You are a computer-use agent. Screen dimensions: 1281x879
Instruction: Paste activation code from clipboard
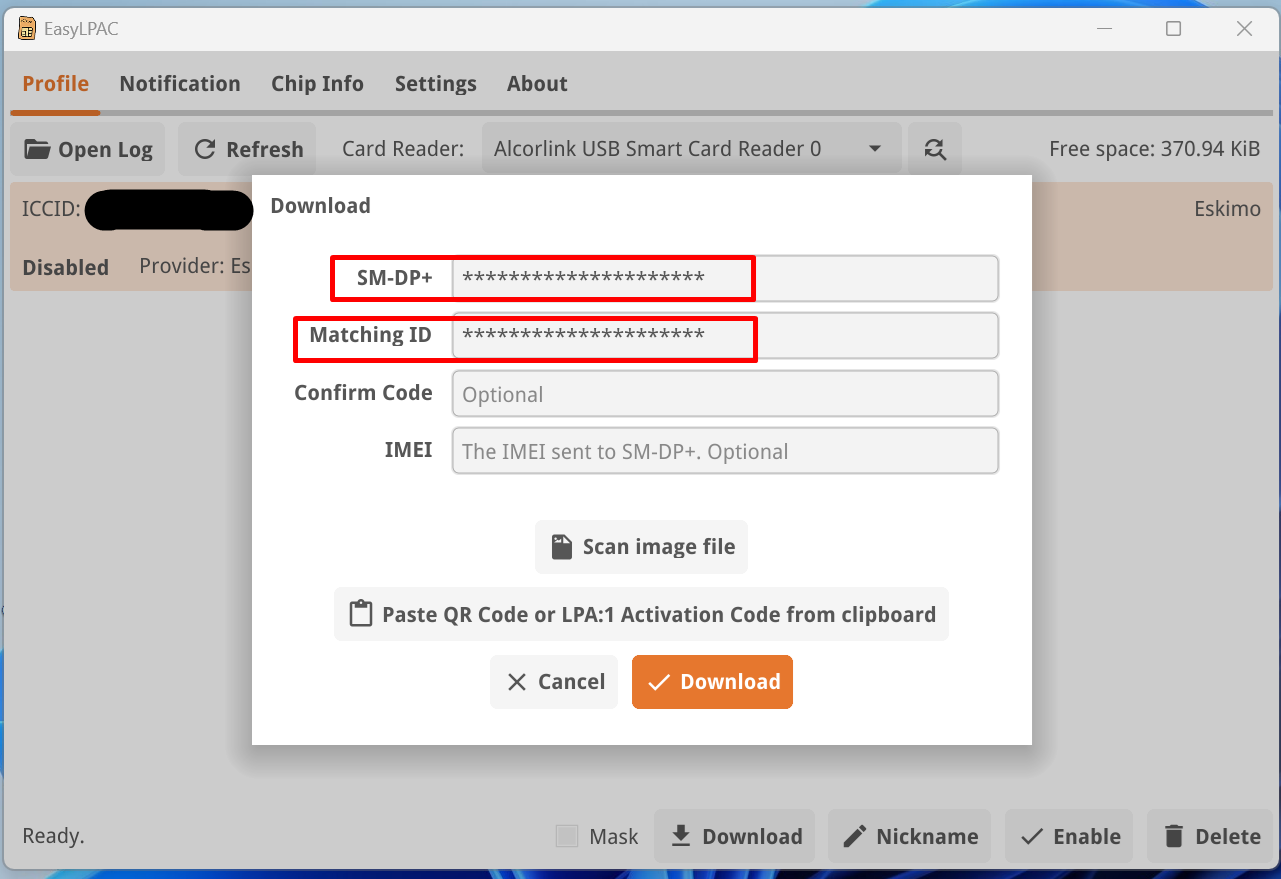point(641,614)
